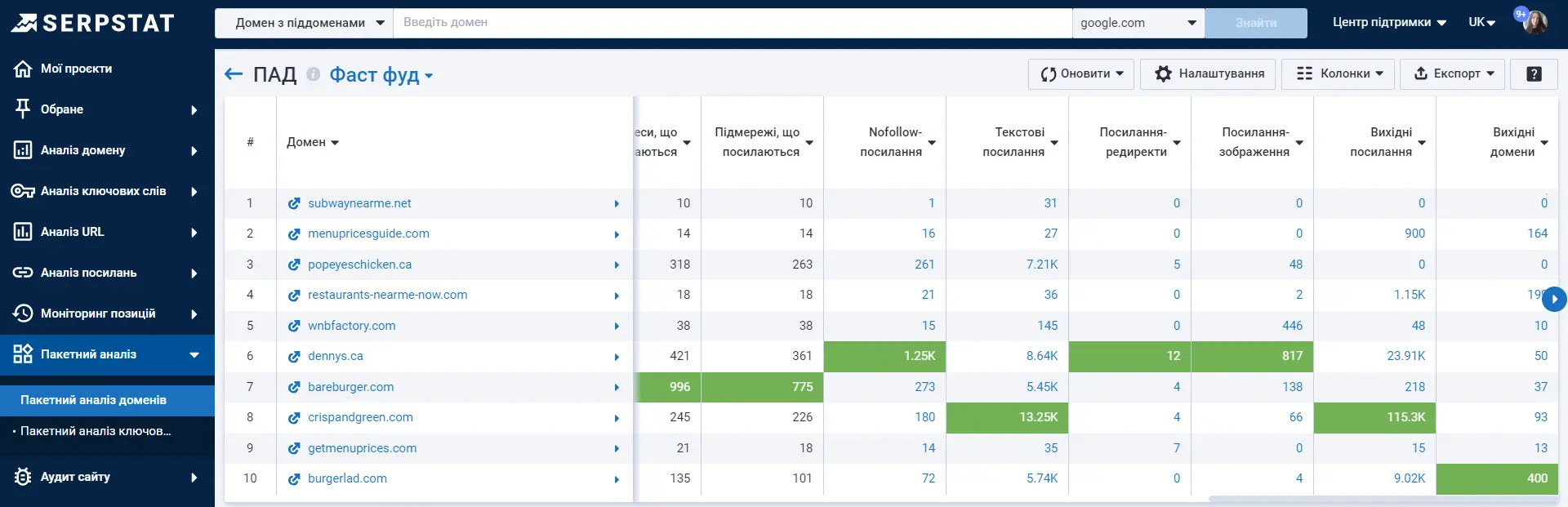Open the UK language dropdown

click(x=1481, y=23)
